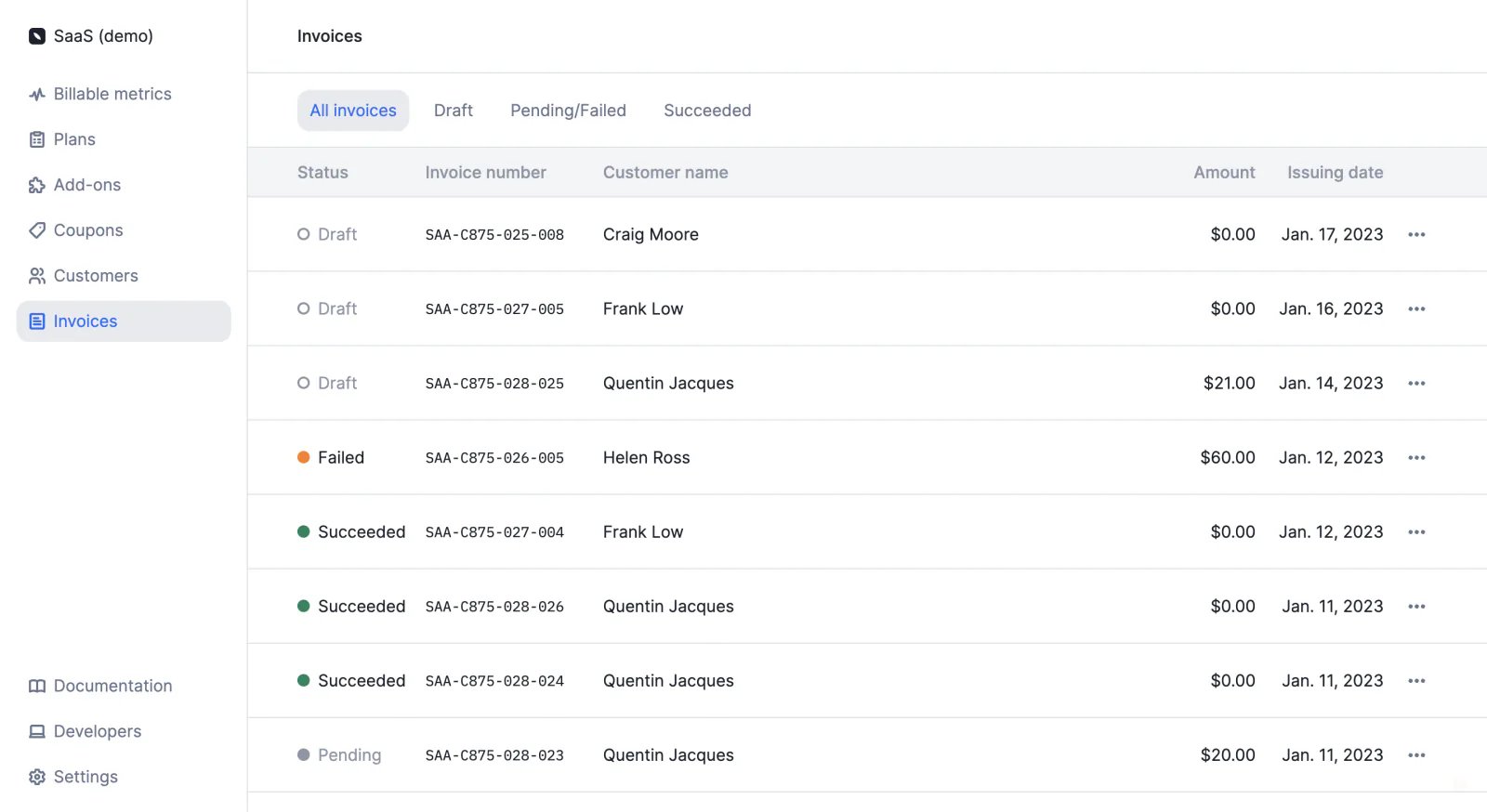Click the Add-ons puzzle icon

pyautogui.click(x=37, y=185)
